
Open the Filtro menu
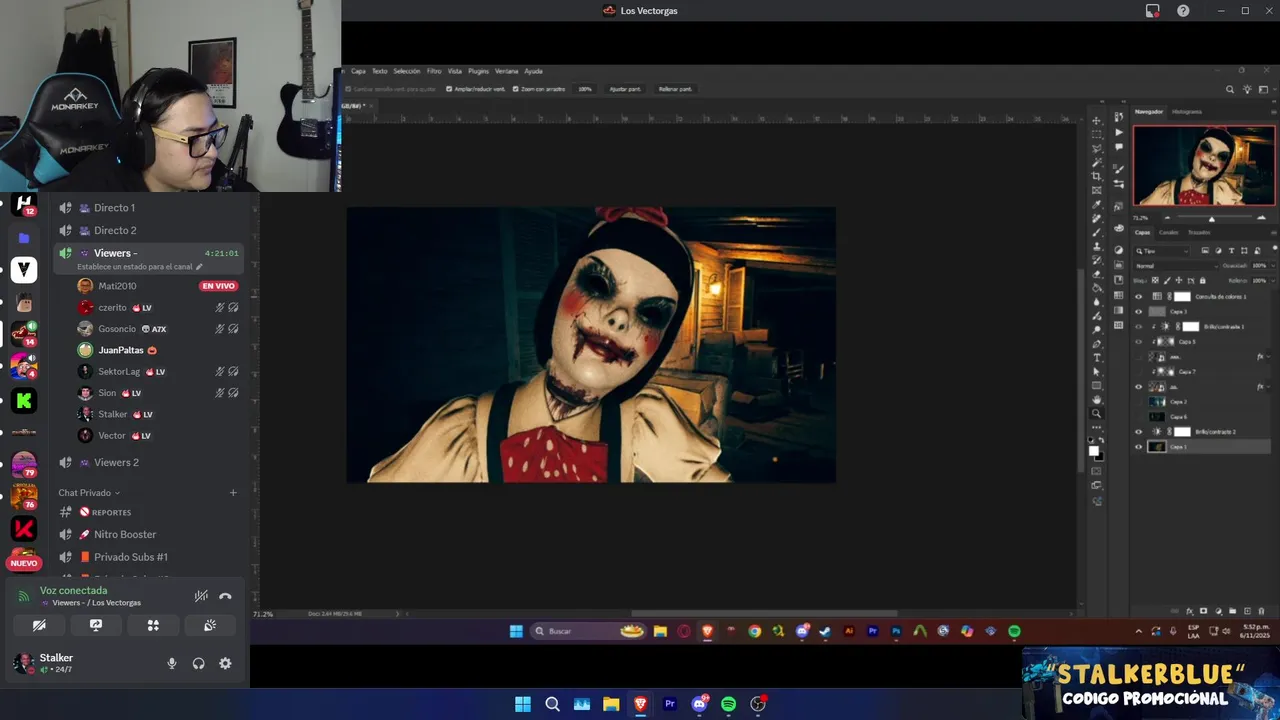(x=434, y=71)
